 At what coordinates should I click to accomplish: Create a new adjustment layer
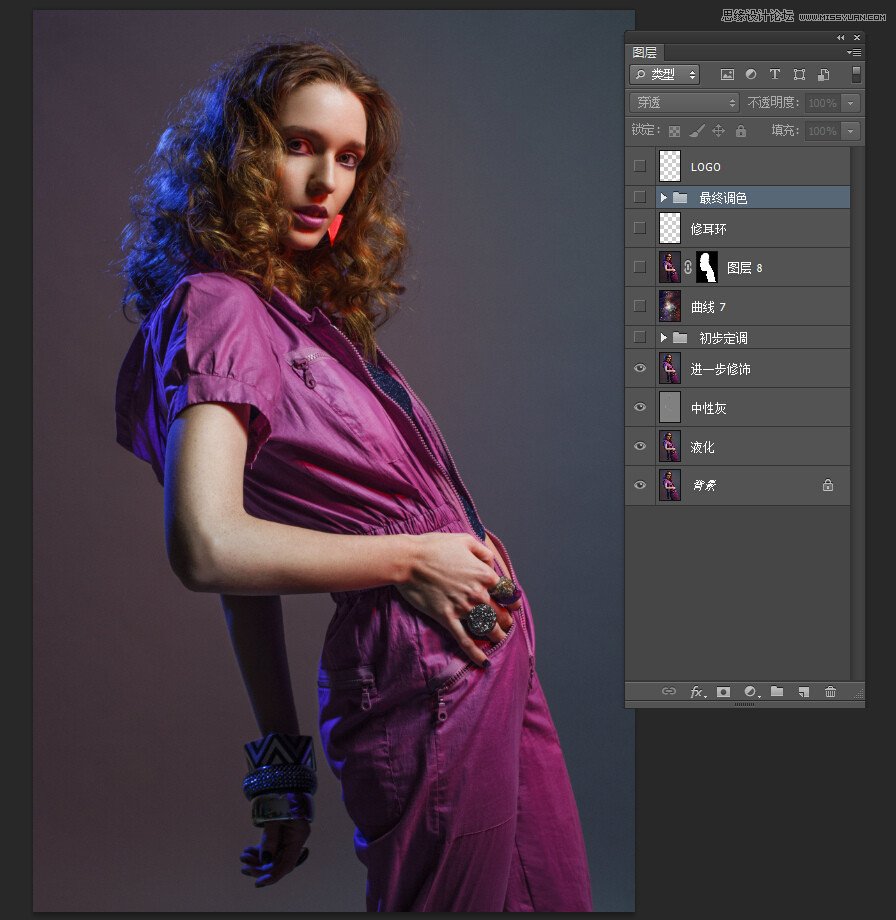click(x=750, y=692)
